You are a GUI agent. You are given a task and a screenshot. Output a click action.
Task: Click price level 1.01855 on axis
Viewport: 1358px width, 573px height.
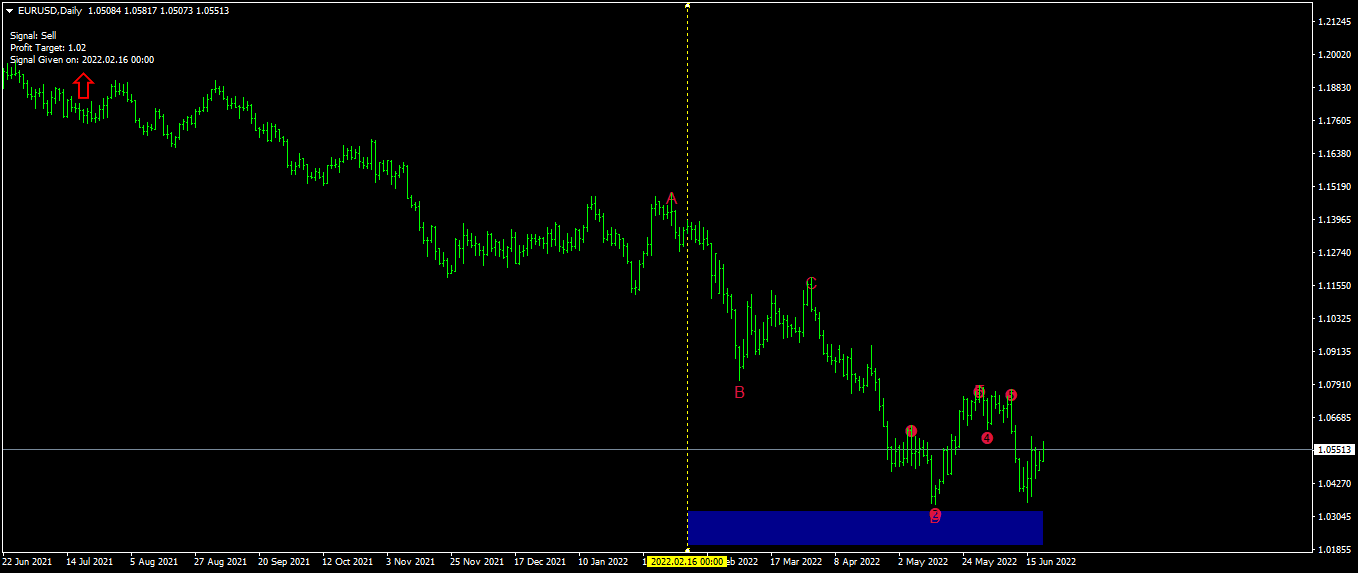point(1335,550)
